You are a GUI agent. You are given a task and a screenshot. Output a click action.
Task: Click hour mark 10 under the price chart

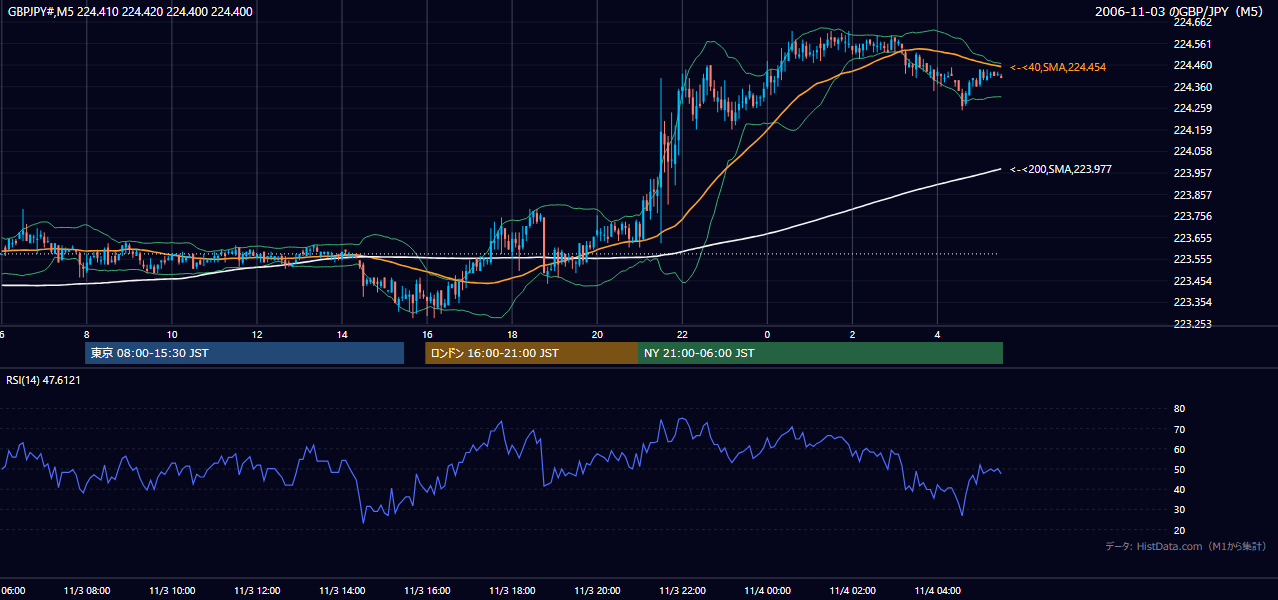172,334
